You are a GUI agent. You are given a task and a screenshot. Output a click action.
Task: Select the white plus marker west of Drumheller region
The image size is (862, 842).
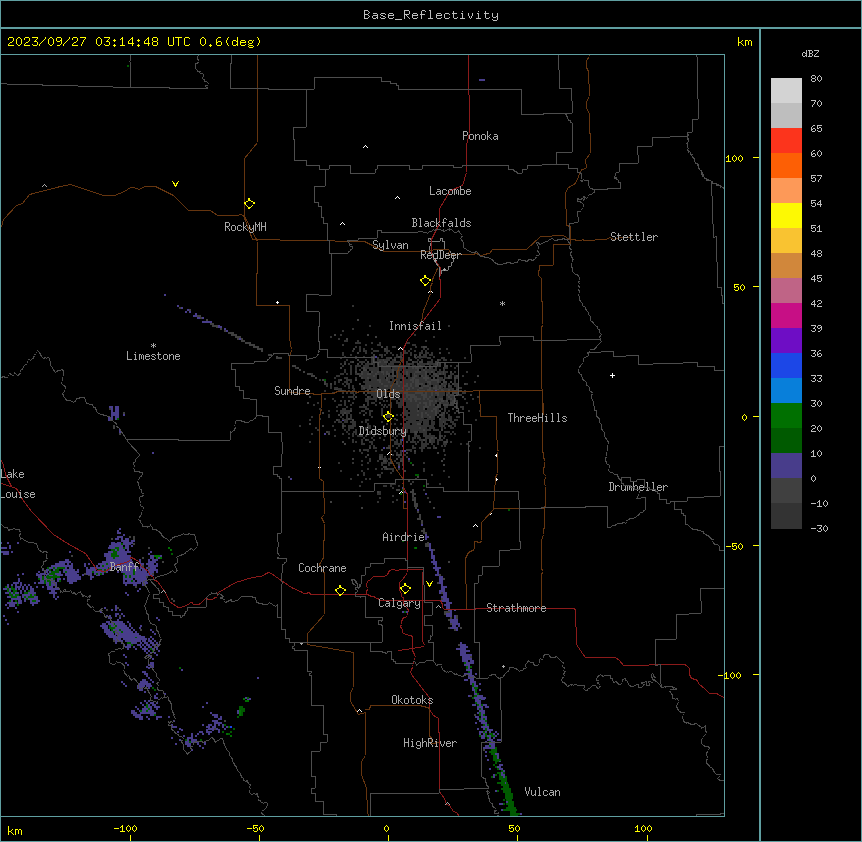(x=612, y=375)
